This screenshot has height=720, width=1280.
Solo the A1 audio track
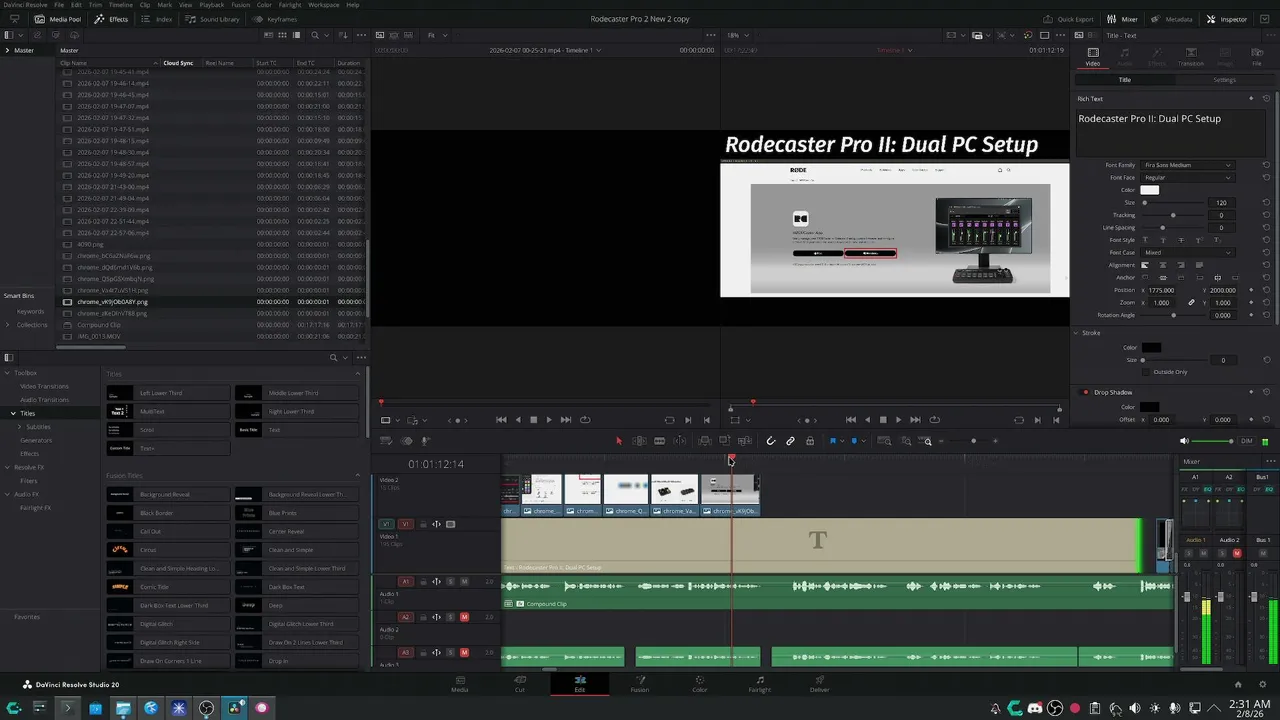450,582
